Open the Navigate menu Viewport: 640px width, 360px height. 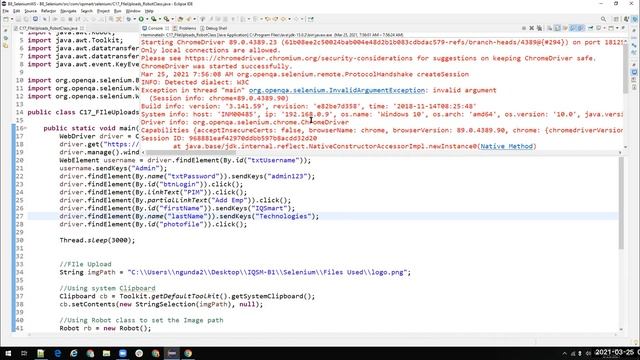tap(68, 11)
